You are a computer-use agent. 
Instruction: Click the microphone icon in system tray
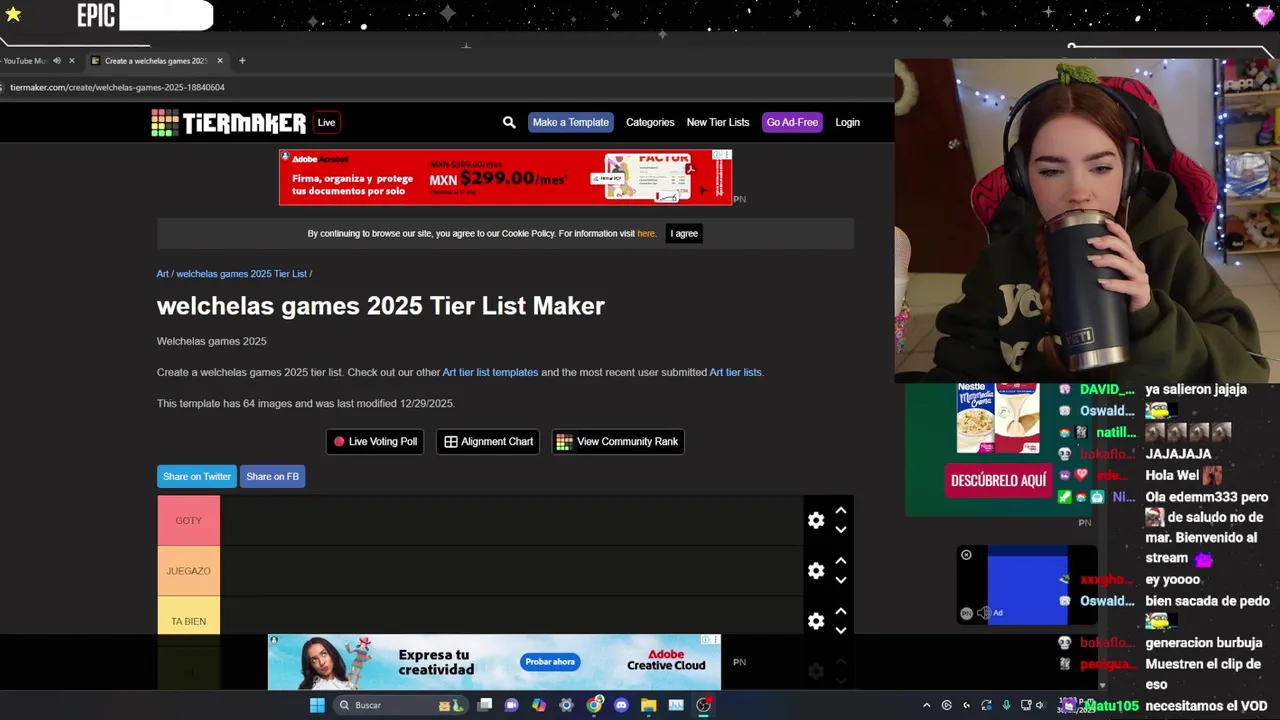1006,705
